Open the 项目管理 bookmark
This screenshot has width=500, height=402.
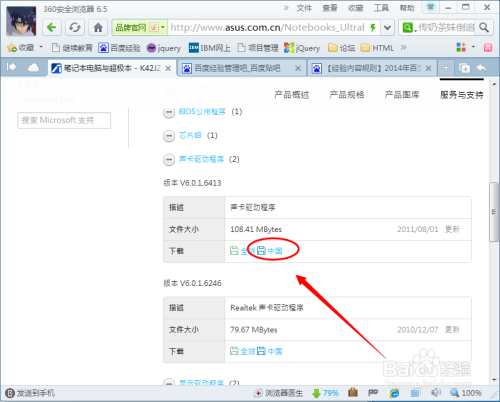point(258,48)
